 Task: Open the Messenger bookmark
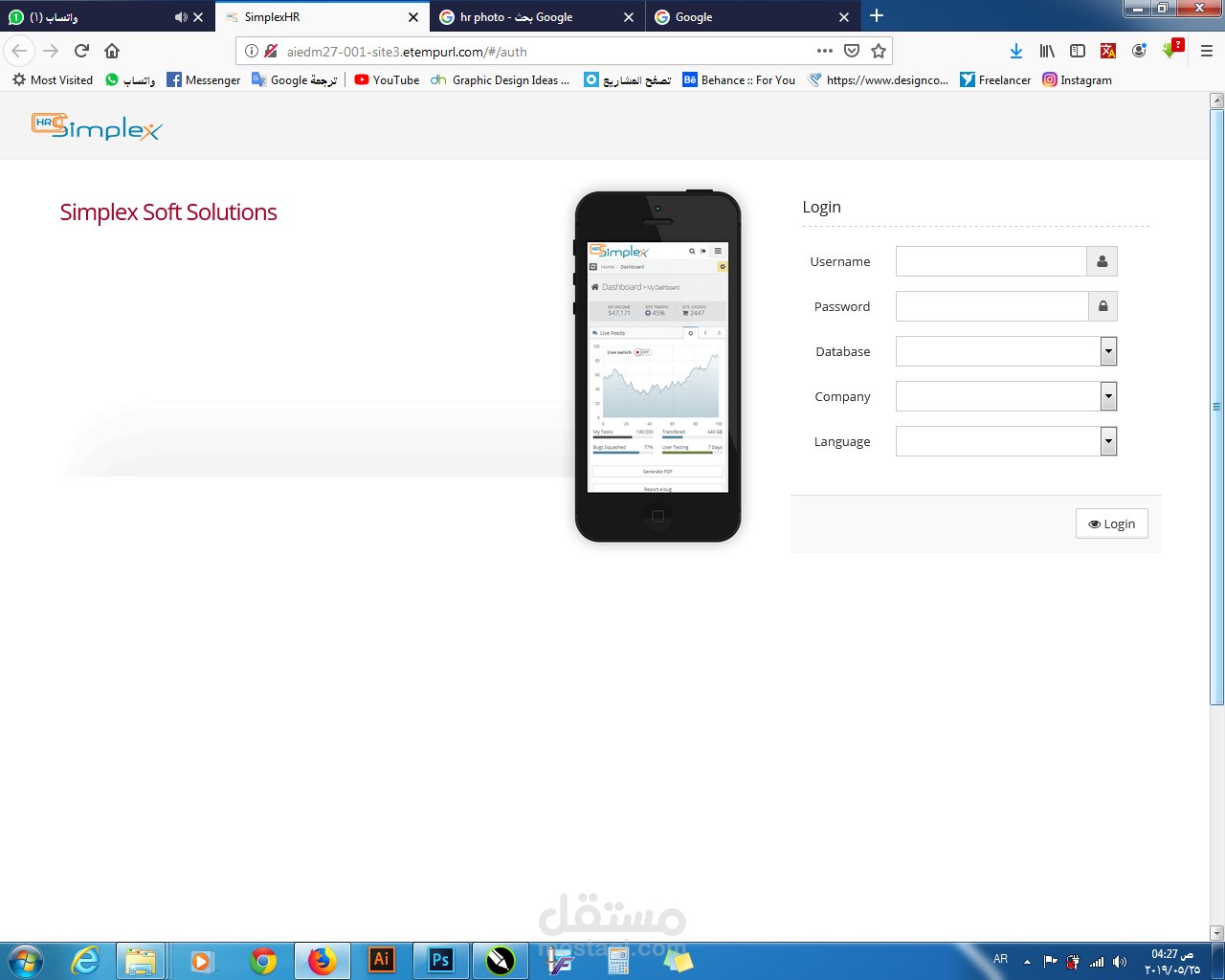(204, 80)
